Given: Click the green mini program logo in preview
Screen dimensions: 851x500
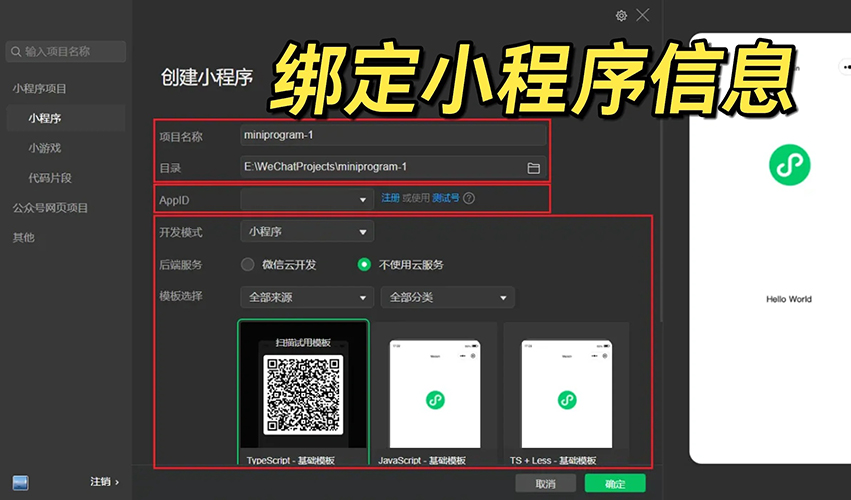Looking at the screenshot, I should [789, 165].
